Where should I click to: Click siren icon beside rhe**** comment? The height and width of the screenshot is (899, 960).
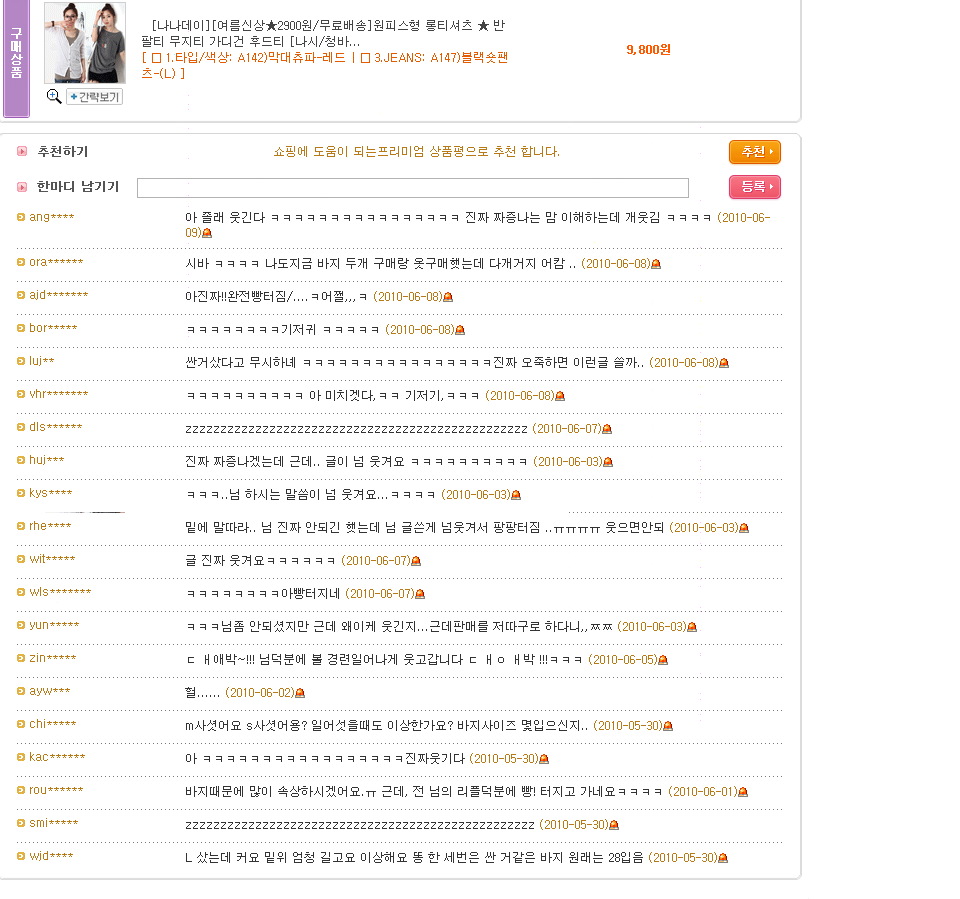click(x=744, y=528)
